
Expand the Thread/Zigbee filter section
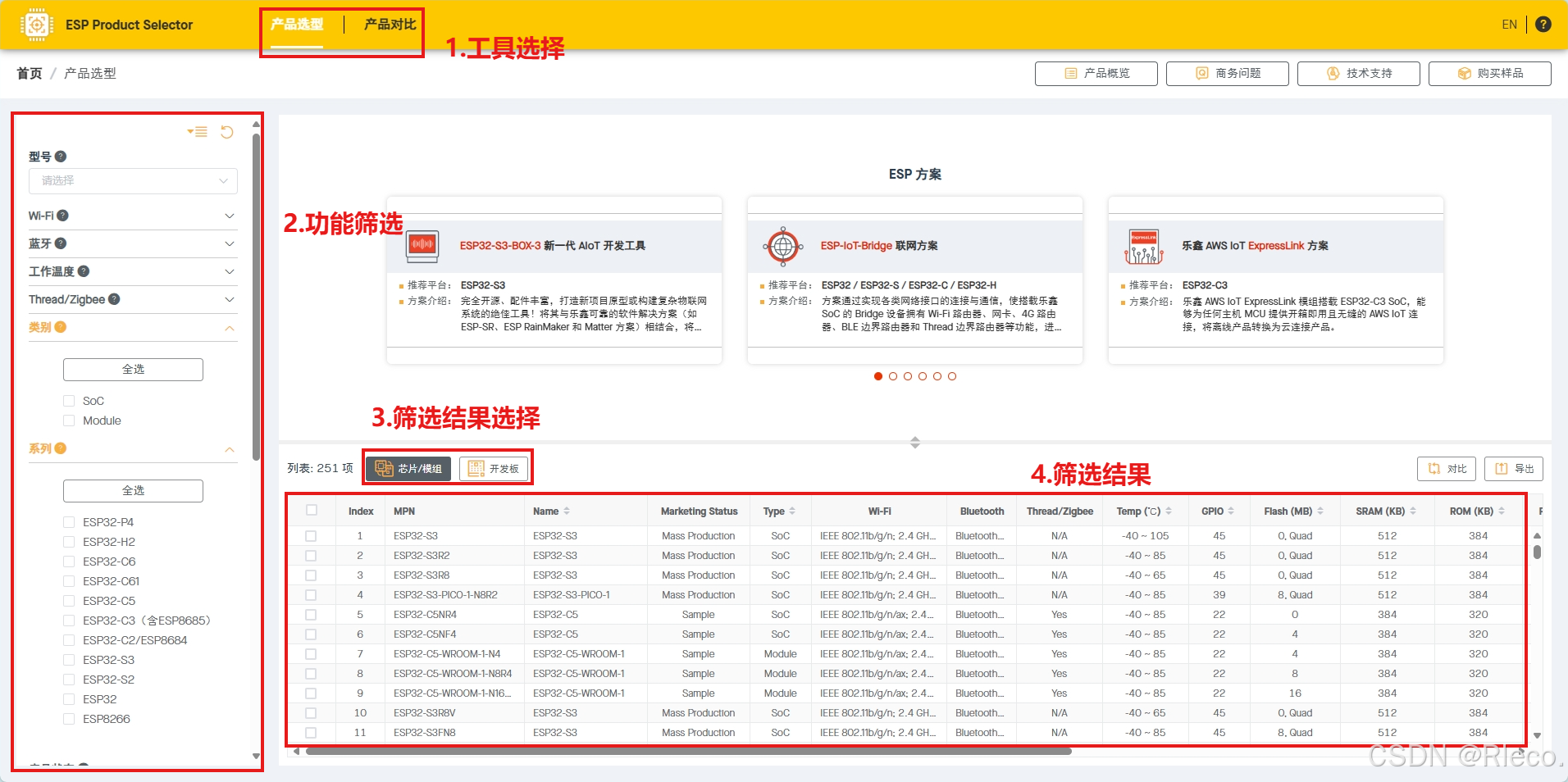[230, 299]
